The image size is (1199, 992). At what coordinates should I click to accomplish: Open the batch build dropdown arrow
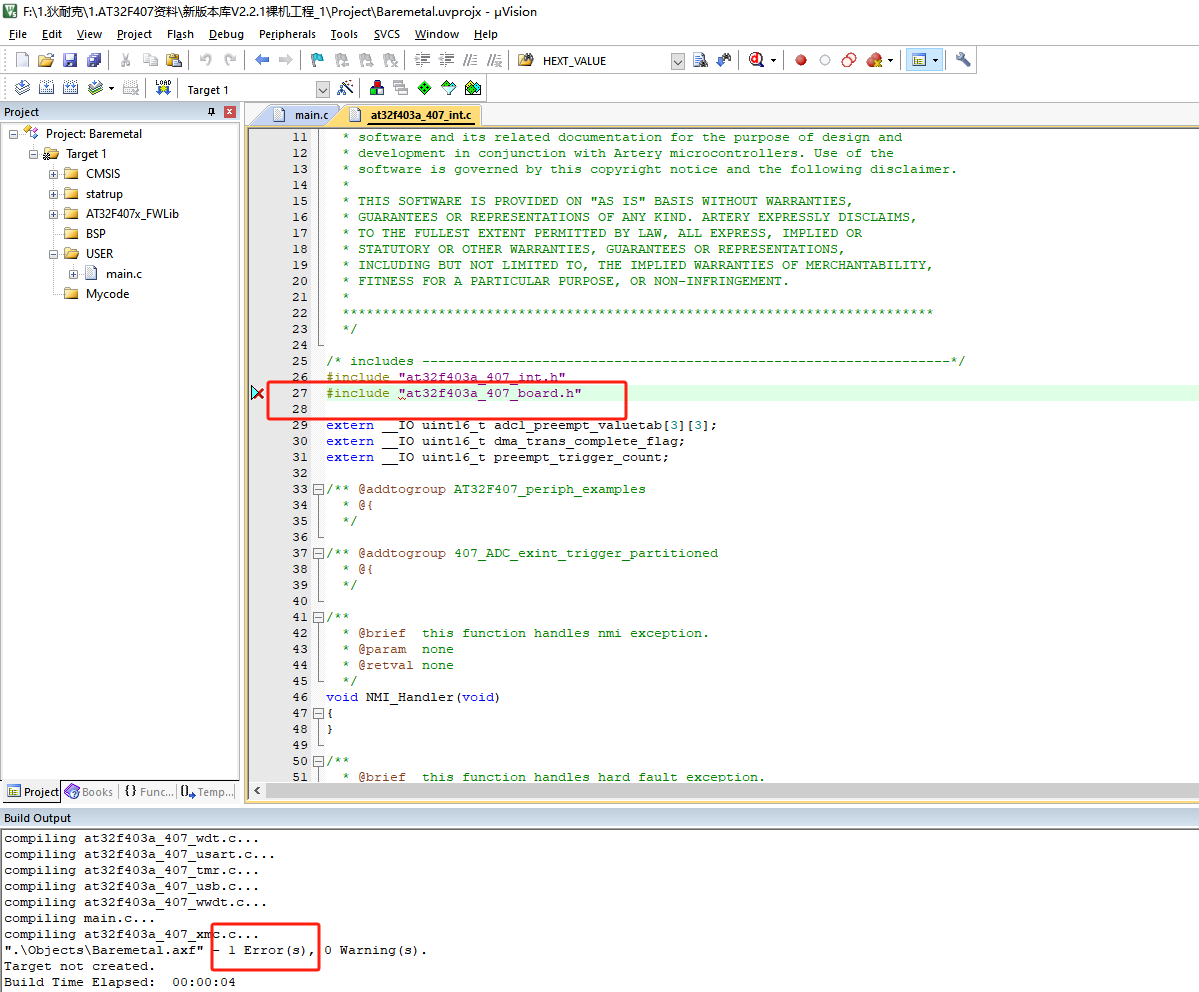[x=112, y=89]
